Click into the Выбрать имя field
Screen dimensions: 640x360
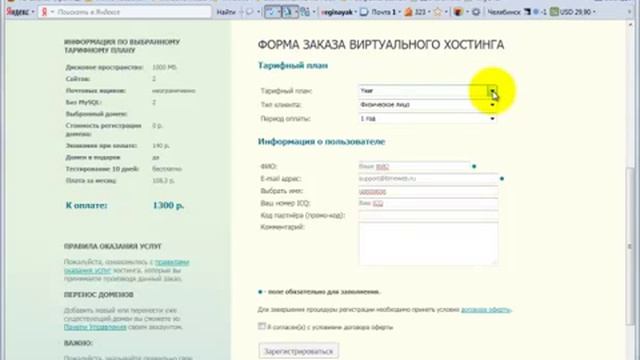point(428,191)
